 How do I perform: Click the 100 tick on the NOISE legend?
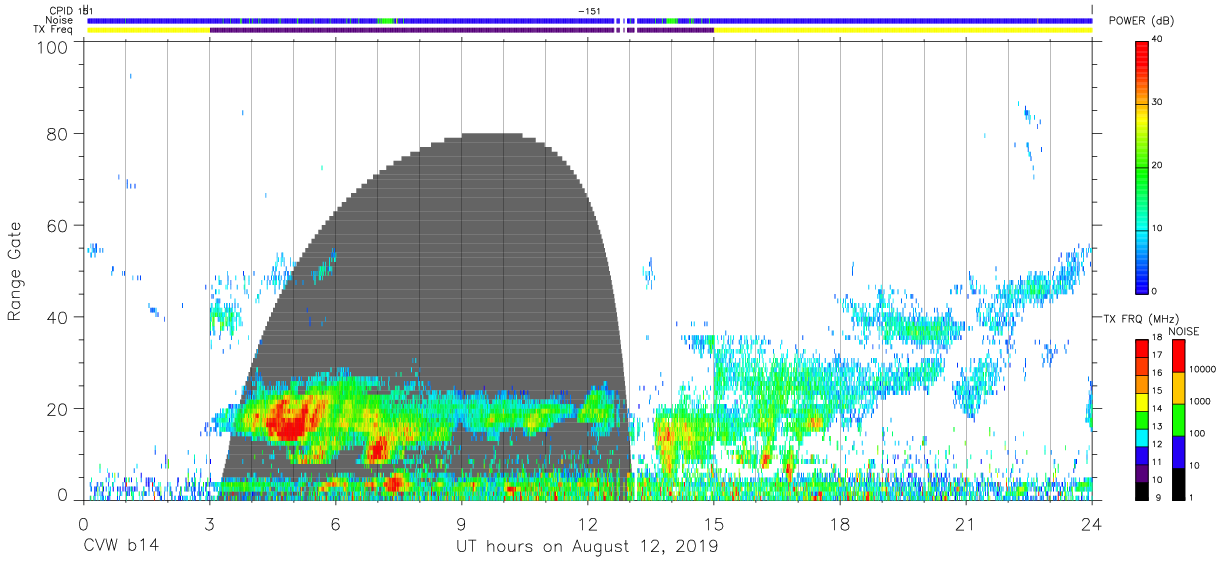1198,434
